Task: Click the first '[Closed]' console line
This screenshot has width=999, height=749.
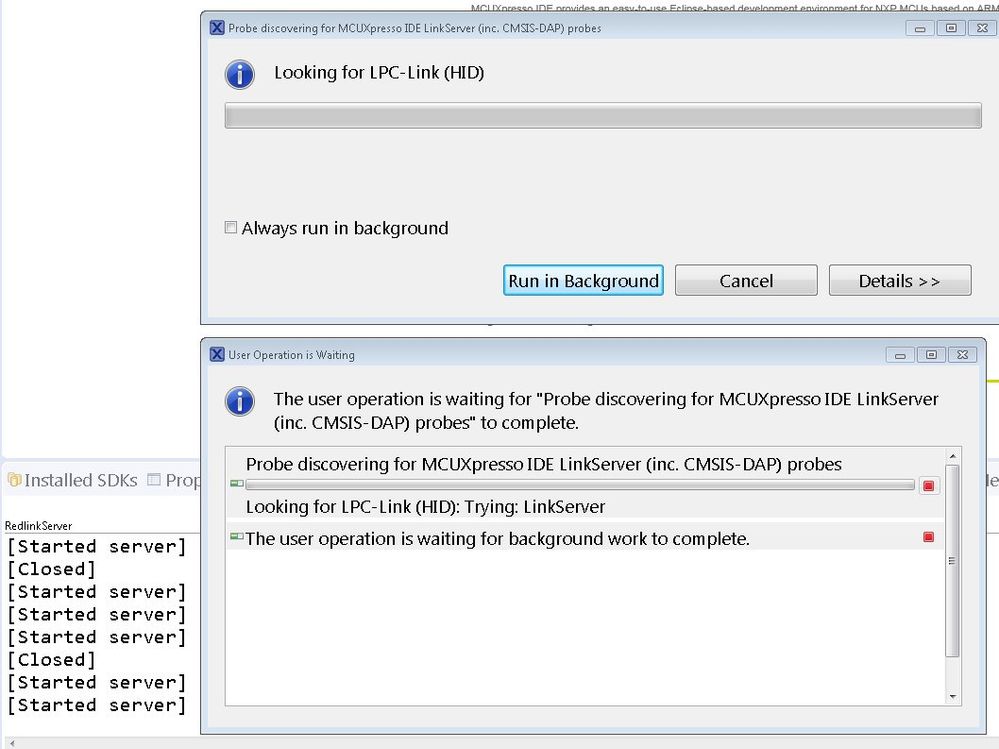Action: [x=51, y=569]
